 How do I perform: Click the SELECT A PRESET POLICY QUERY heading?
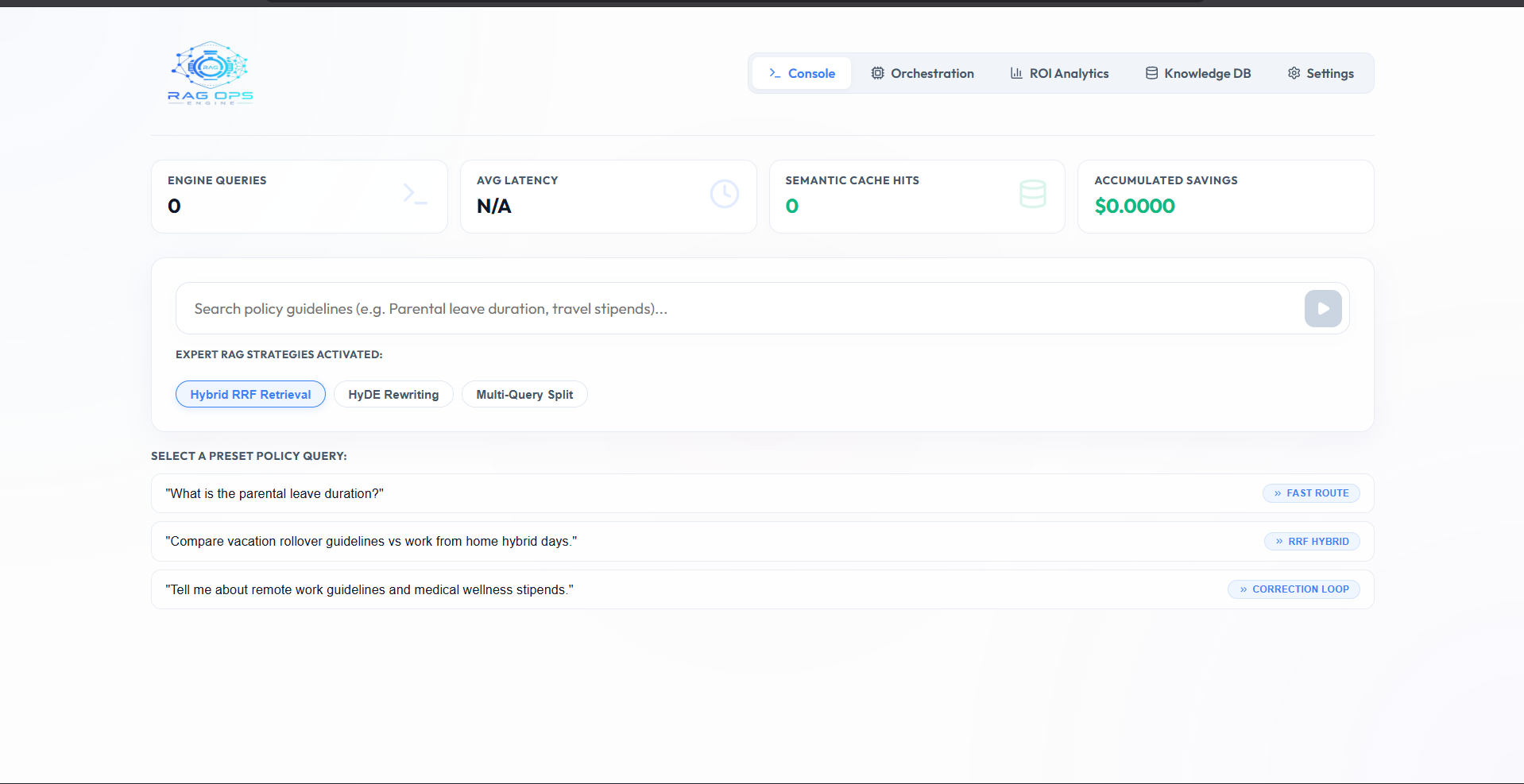click(249, 456)
